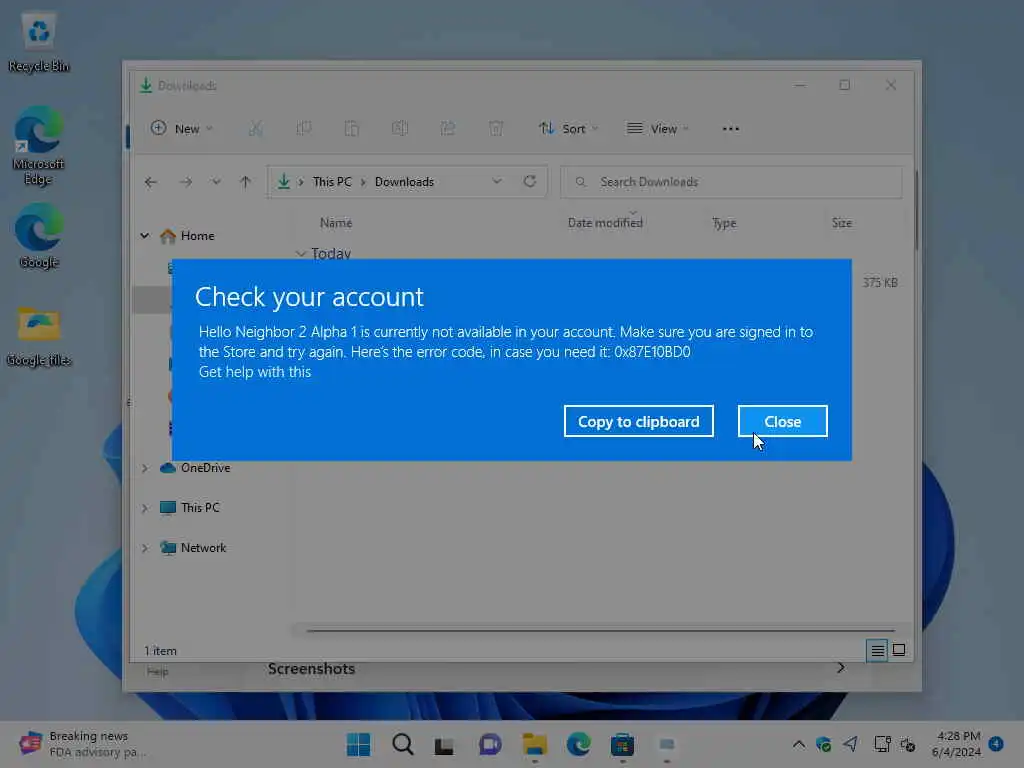Image resolution: width=1024 pixels, height=768 pixels.
Task: Open the Breaking news widget
Action: [83, 744]
